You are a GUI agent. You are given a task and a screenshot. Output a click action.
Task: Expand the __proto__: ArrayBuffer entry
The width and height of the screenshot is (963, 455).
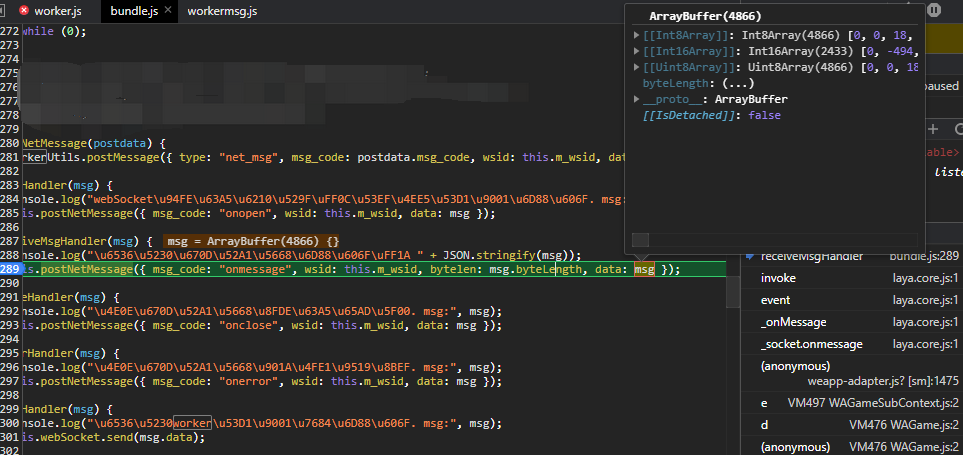636,99
